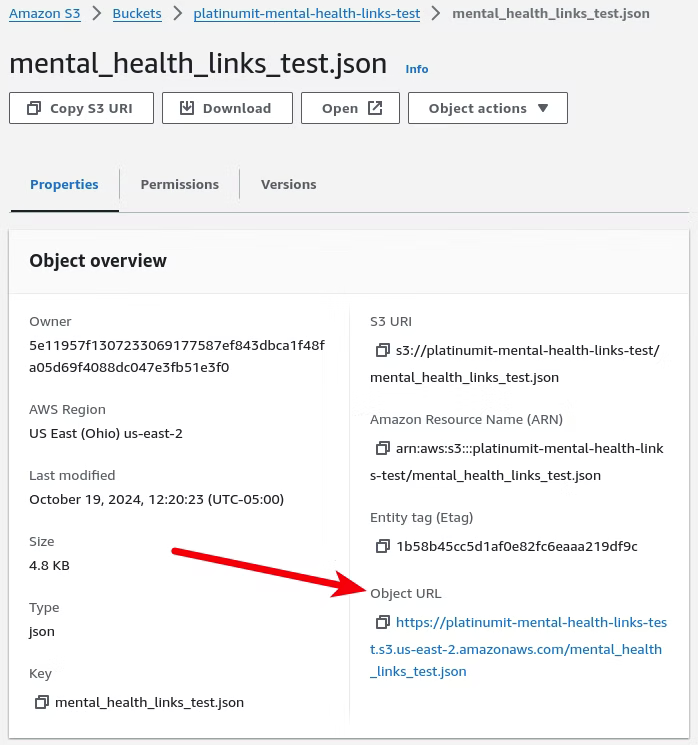
Task: Click the 'US East (Ohio) us-east-2' region text
Action: [106, 433]
